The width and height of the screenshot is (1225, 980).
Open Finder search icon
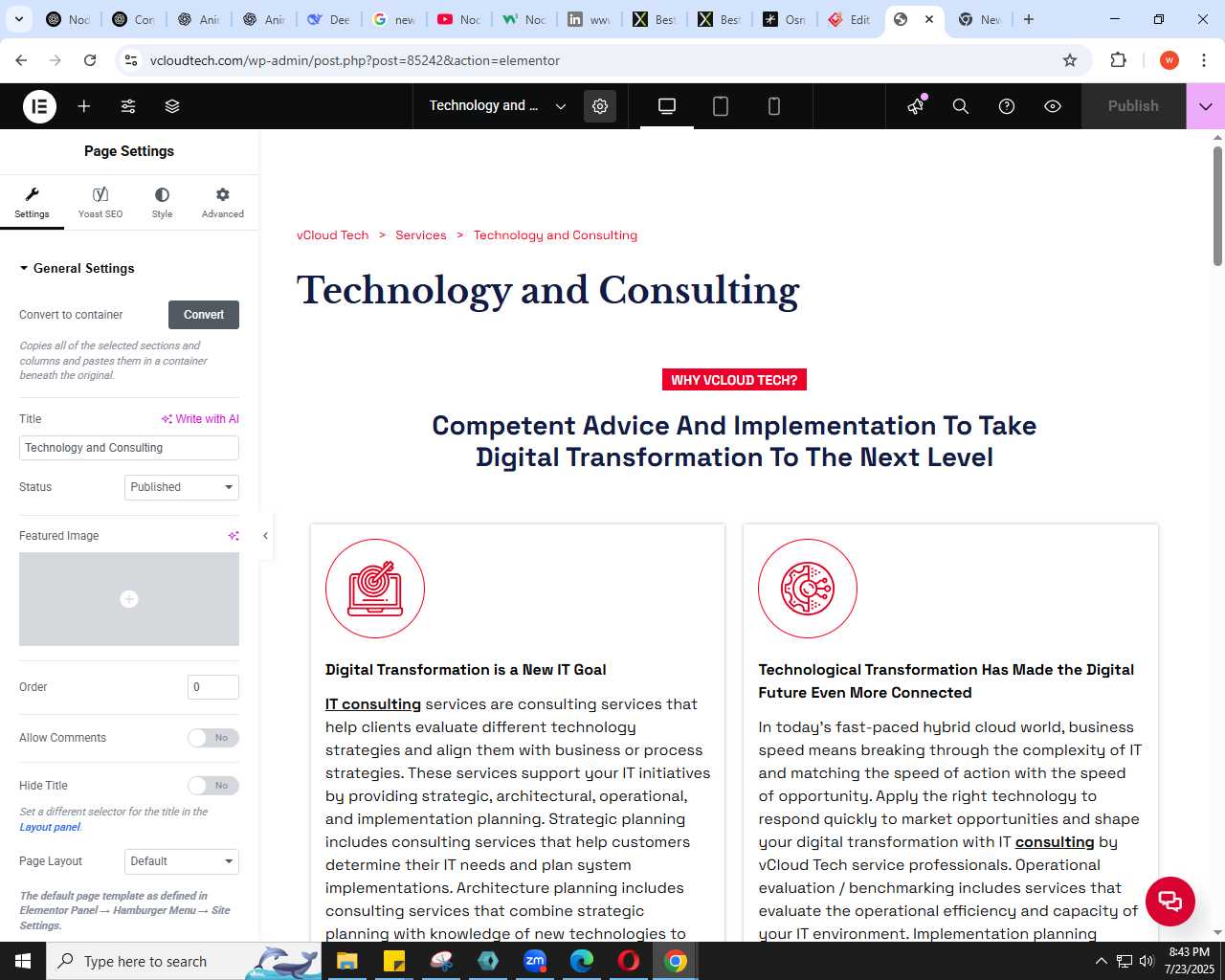961,106
